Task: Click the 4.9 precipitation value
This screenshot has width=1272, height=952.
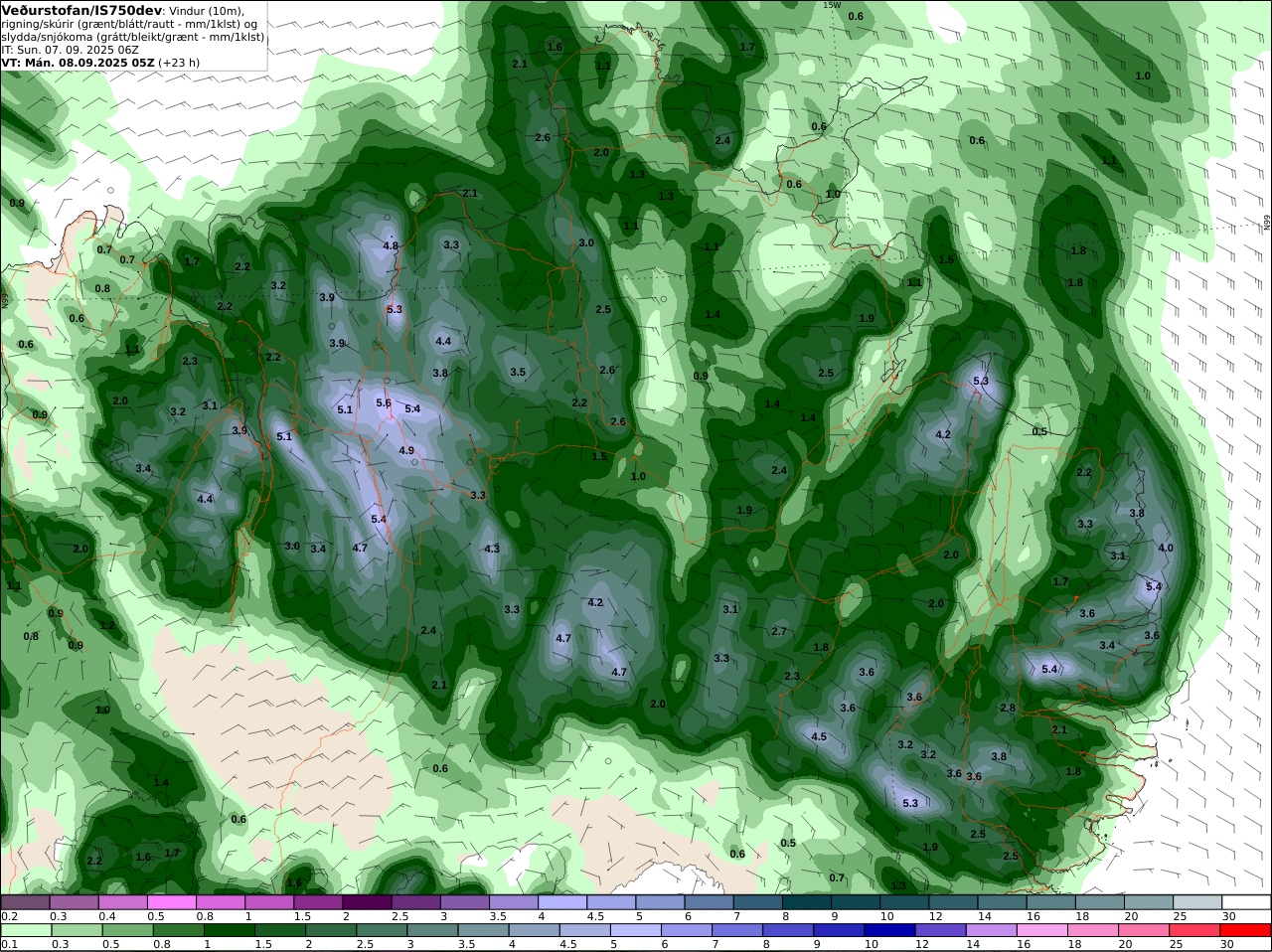Action: 406,451
